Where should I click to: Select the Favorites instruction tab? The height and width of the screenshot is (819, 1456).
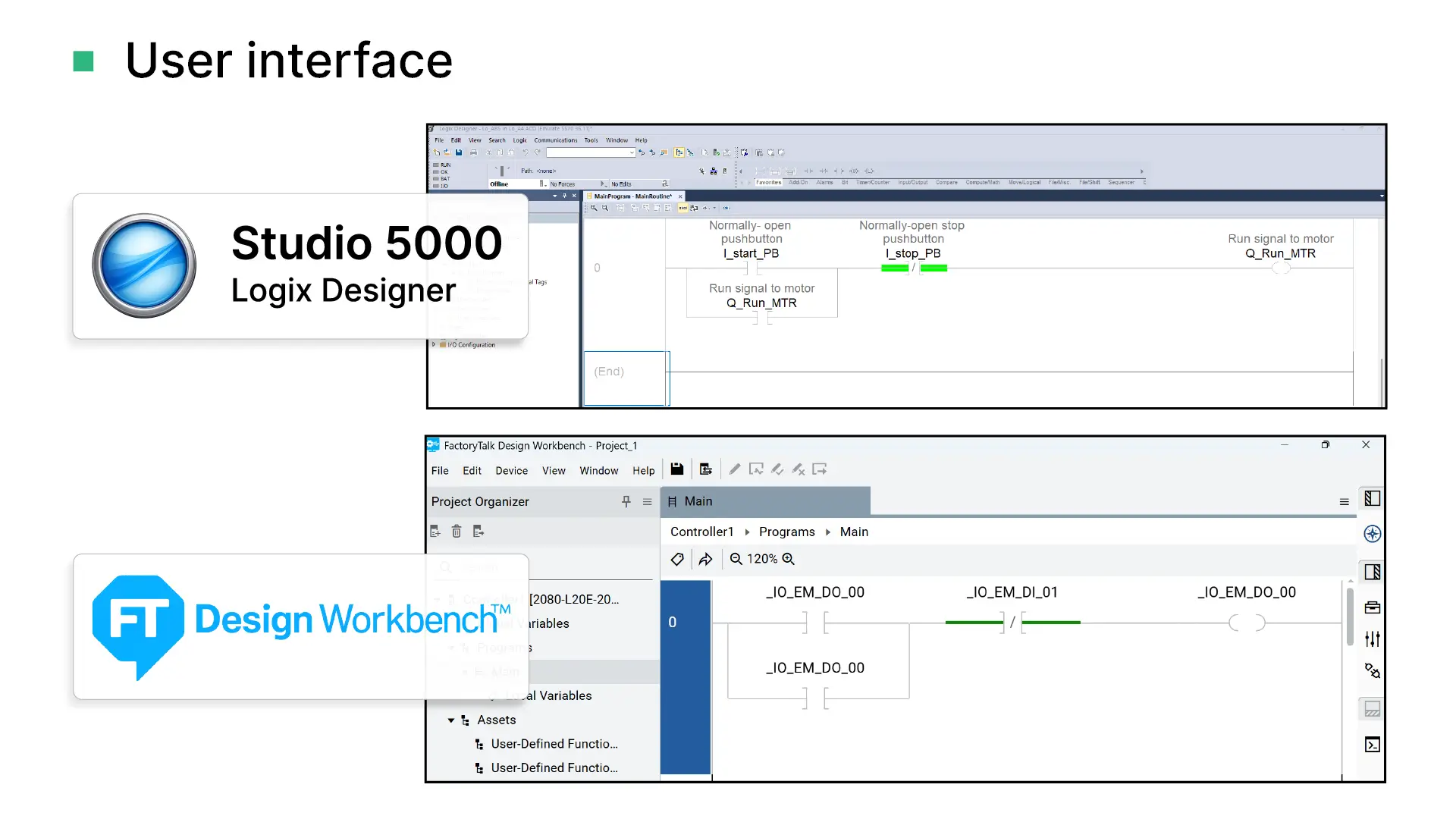pos(768,183)
